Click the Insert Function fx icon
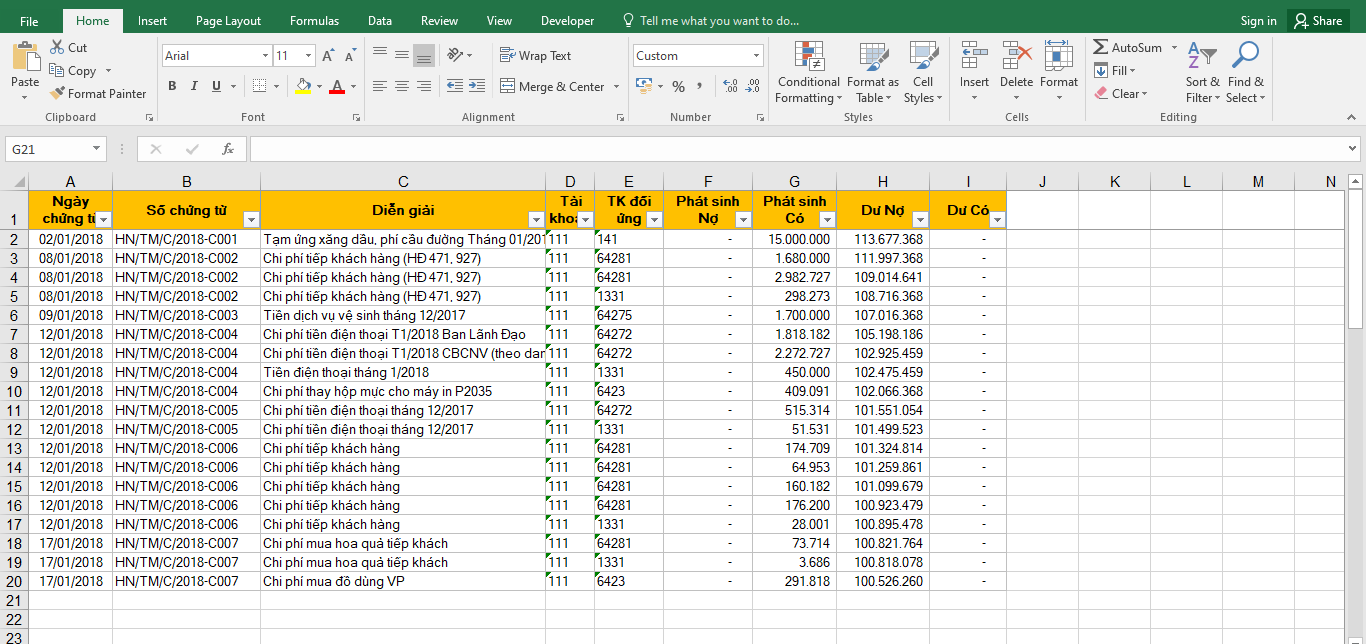Screen dimensions: 1366x644 point(228,149)
